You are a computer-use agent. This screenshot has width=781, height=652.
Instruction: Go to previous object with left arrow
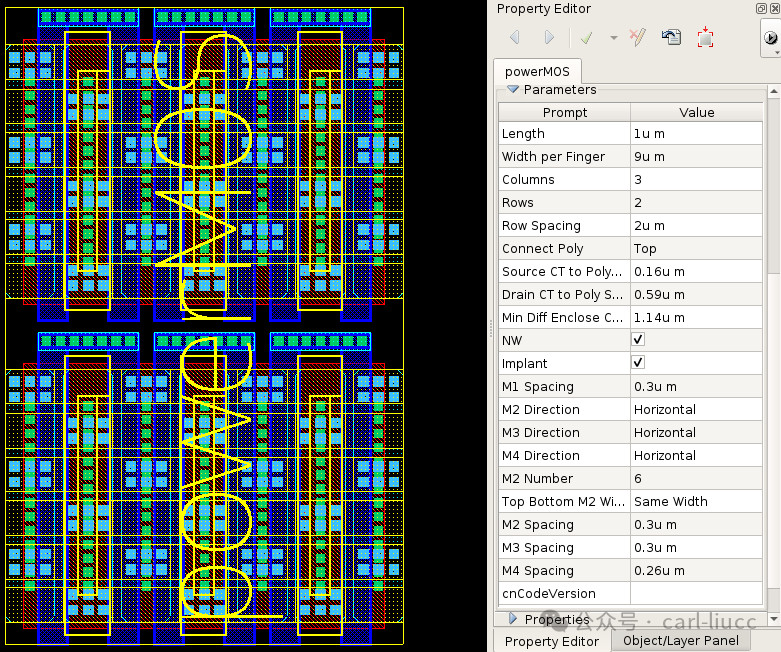pyautogui.click(x=515, y=37)
